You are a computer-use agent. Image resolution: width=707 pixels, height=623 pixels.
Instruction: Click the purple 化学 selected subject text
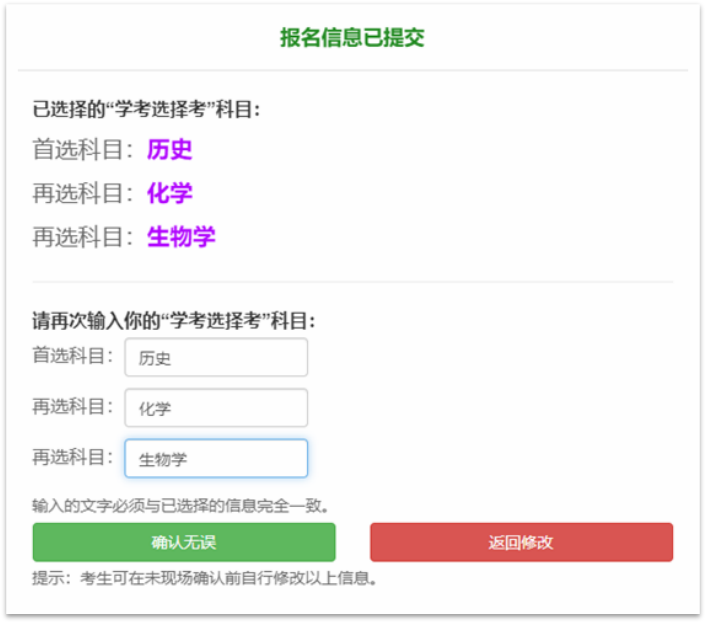pyautogui.click(x=169, y=193)
